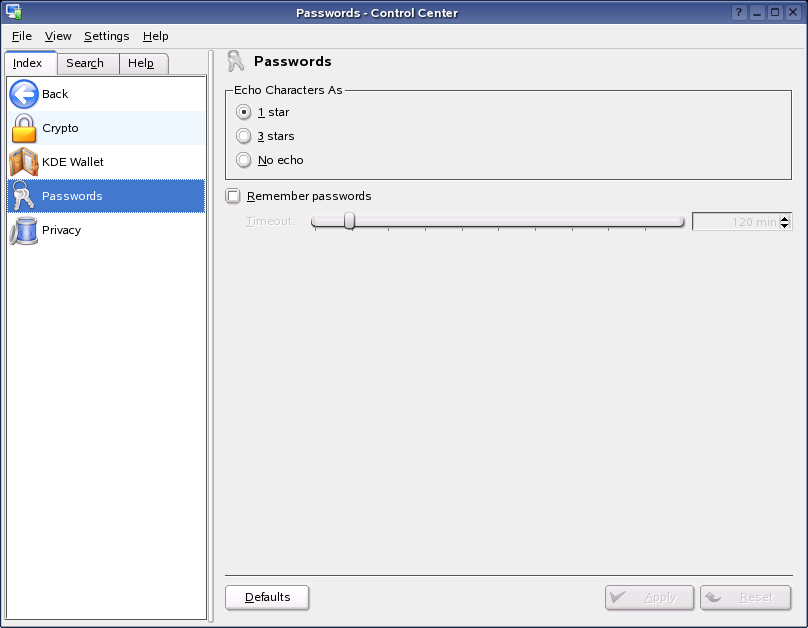
Task: Click the title bar help question mark
Action: pos(738,12)
